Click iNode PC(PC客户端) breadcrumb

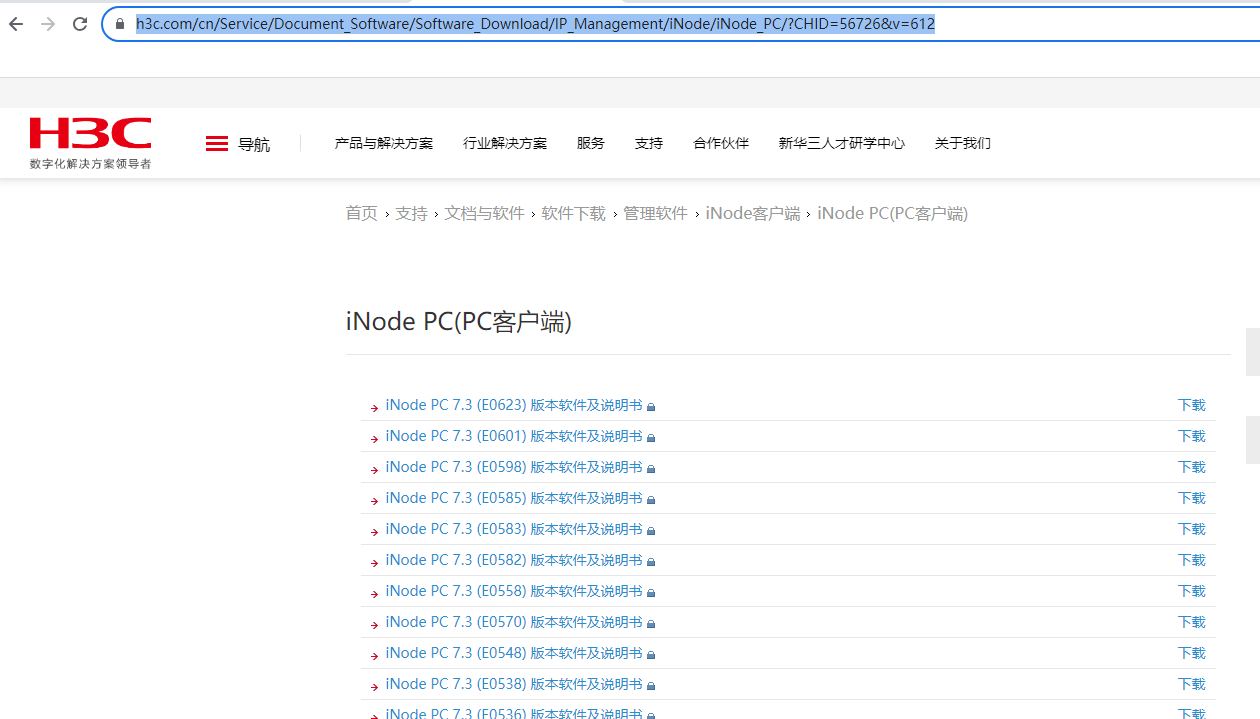pyautogui.click(x=892, y=213)
